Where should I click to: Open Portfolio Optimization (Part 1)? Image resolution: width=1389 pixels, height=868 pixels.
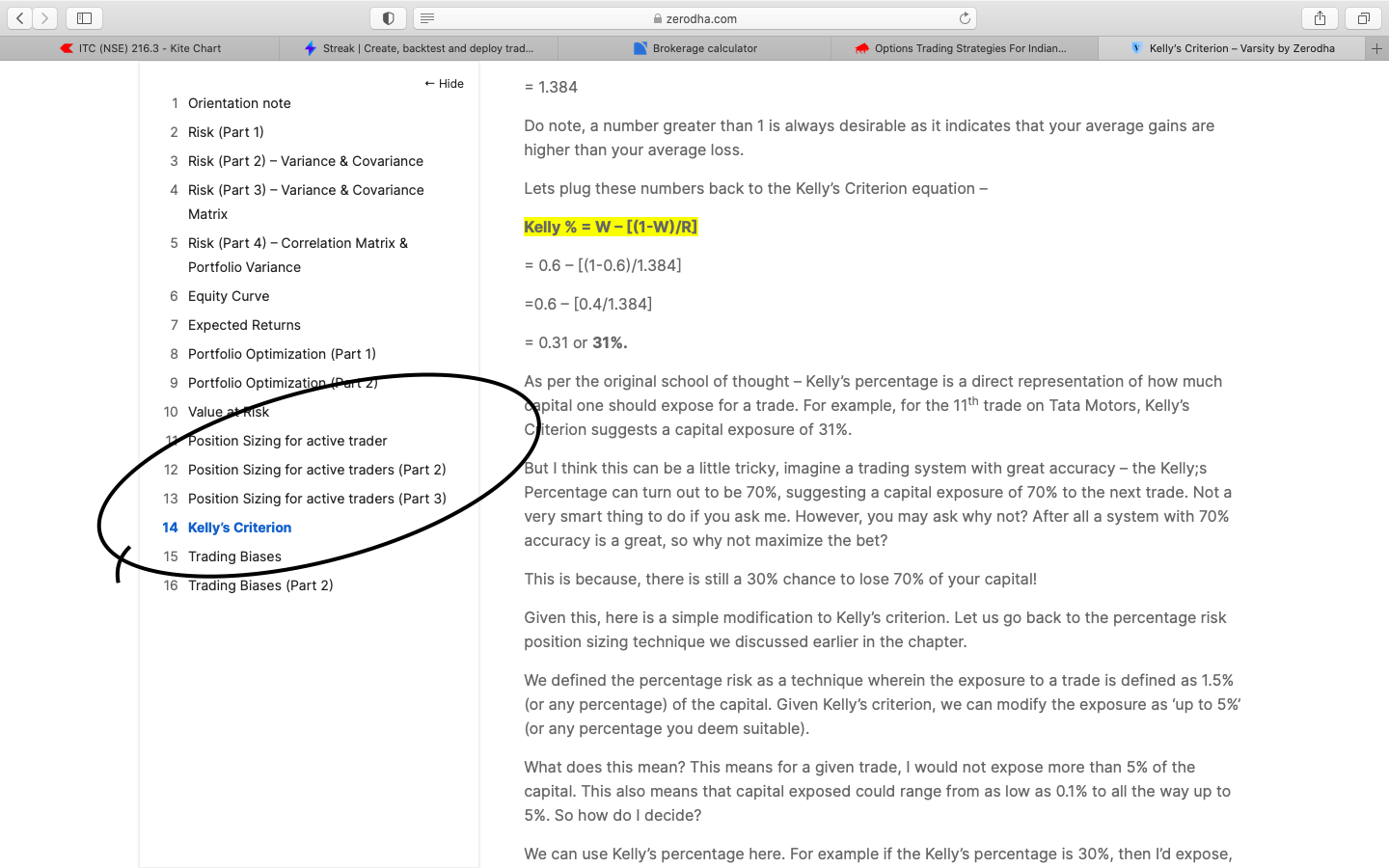[x=282, y=354]
